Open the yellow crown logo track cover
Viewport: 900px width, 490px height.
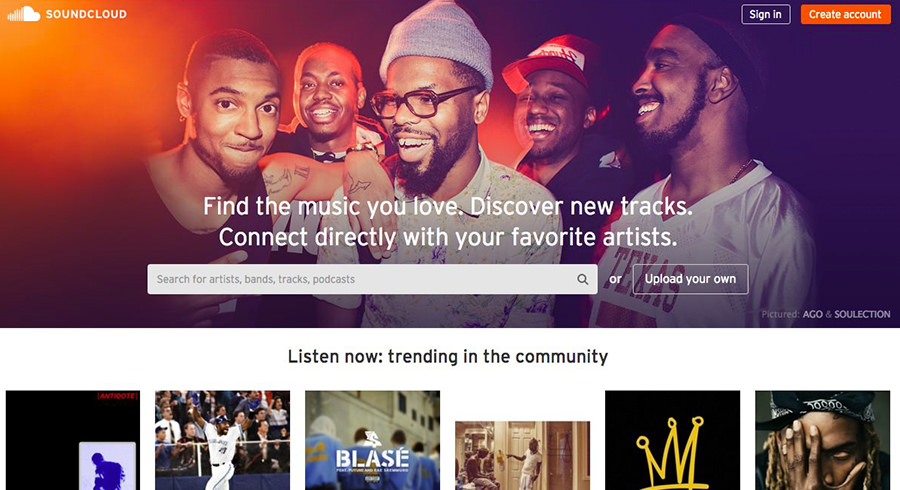[x=673, y=440]
